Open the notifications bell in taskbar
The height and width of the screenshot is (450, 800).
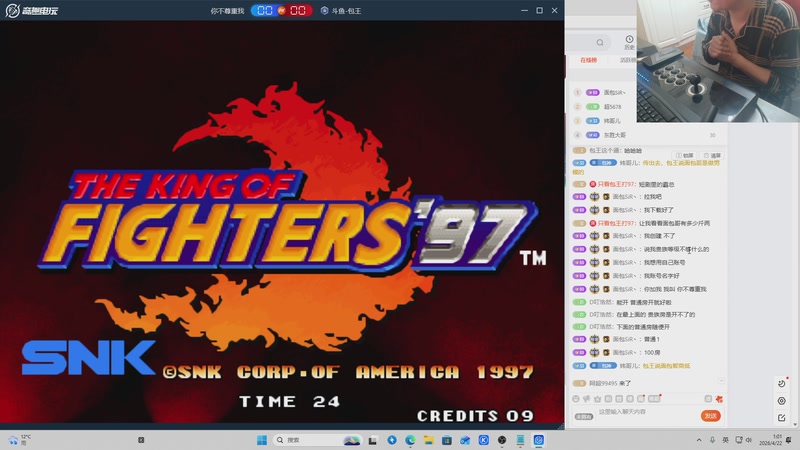click(789, 440)
